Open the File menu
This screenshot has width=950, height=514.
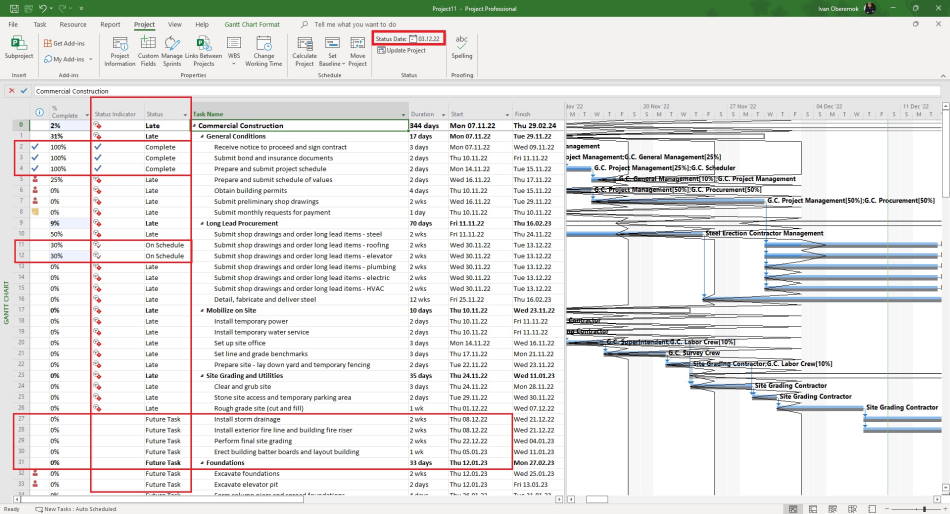pos(13,24)
